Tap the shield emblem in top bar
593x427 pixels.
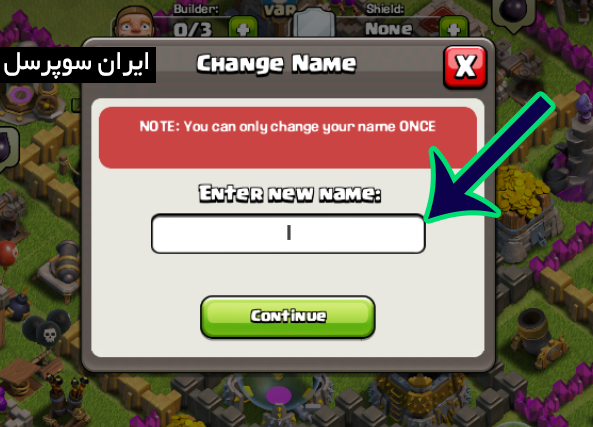314,23
